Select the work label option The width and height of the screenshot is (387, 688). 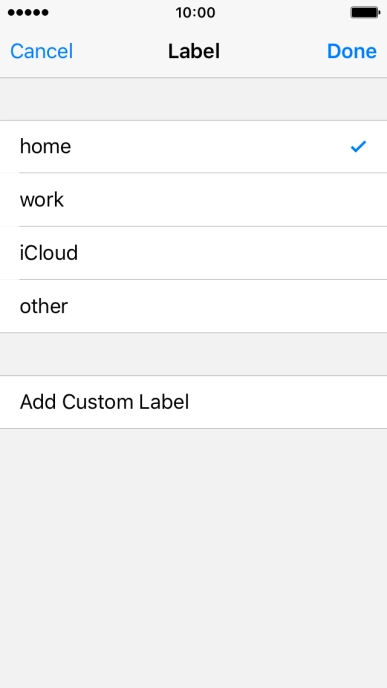tap(194, 200)
